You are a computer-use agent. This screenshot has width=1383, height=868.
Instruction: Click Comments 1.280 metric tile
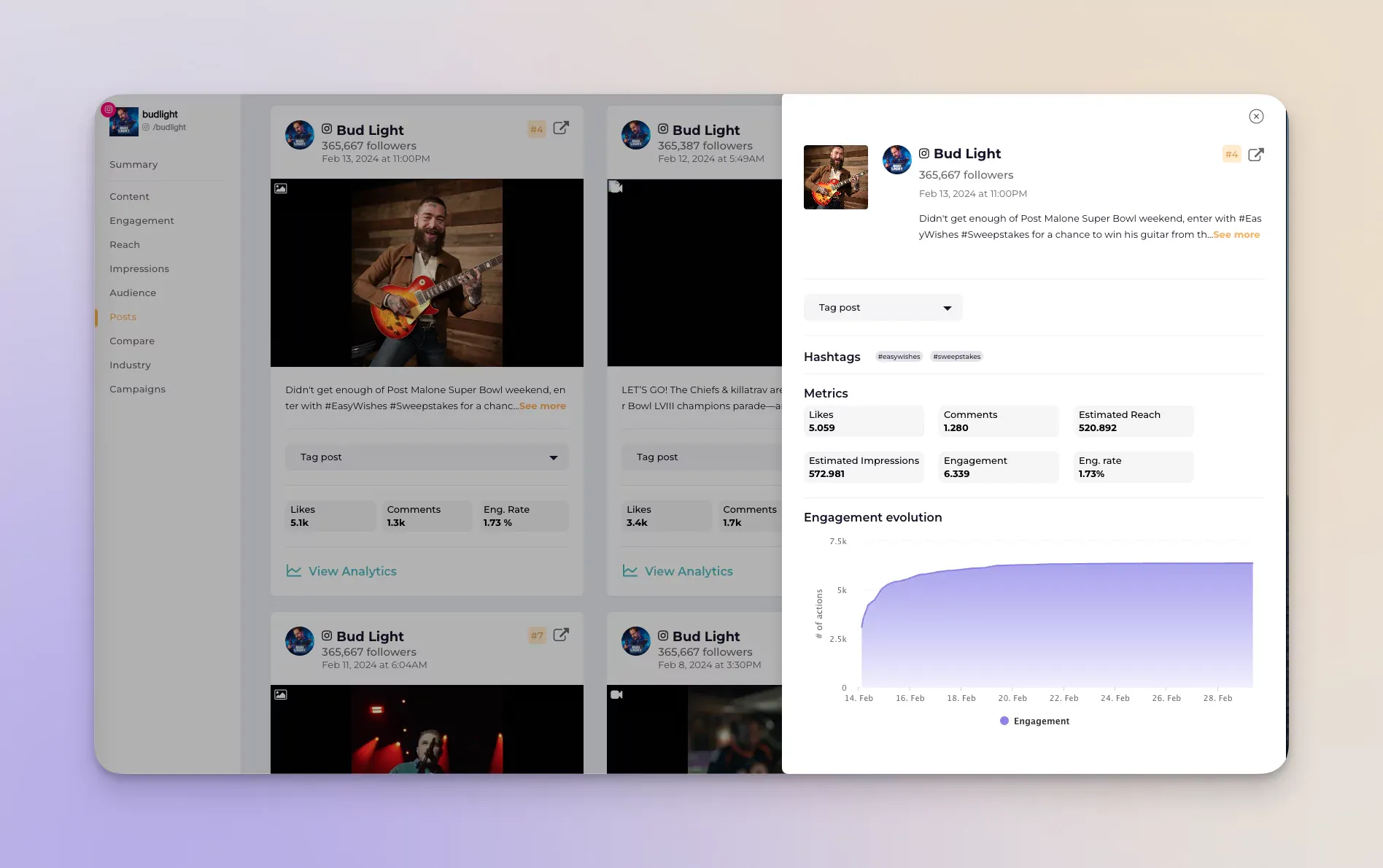point(999,422)
